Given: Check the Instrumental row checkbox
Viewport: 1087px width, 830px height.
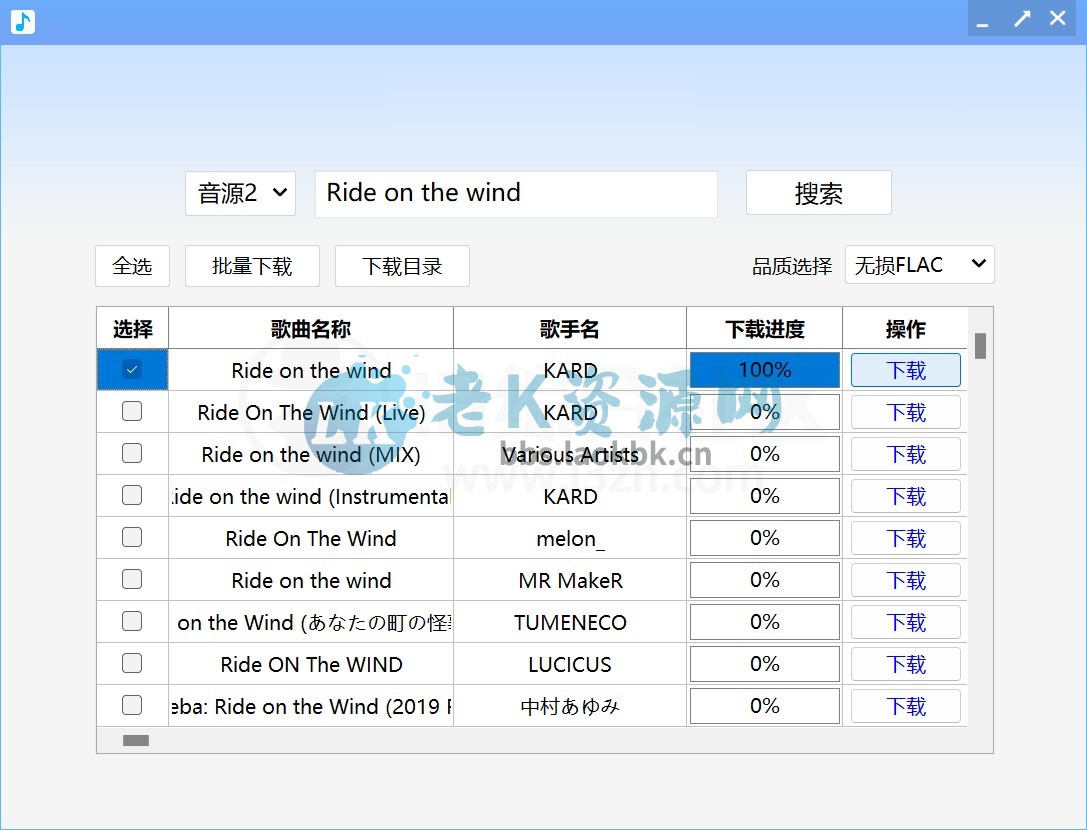Looking at the screenshot, I should (132, 495).
